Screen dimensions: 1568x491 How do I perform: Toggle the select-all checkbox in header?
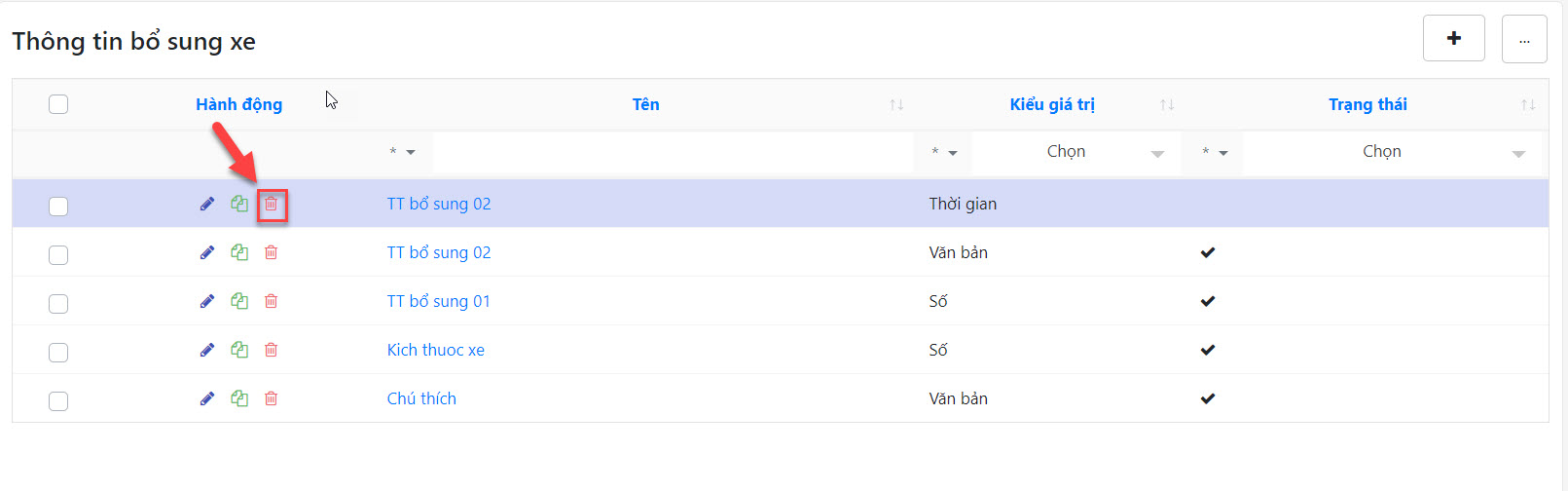click(x=58, y=104)
